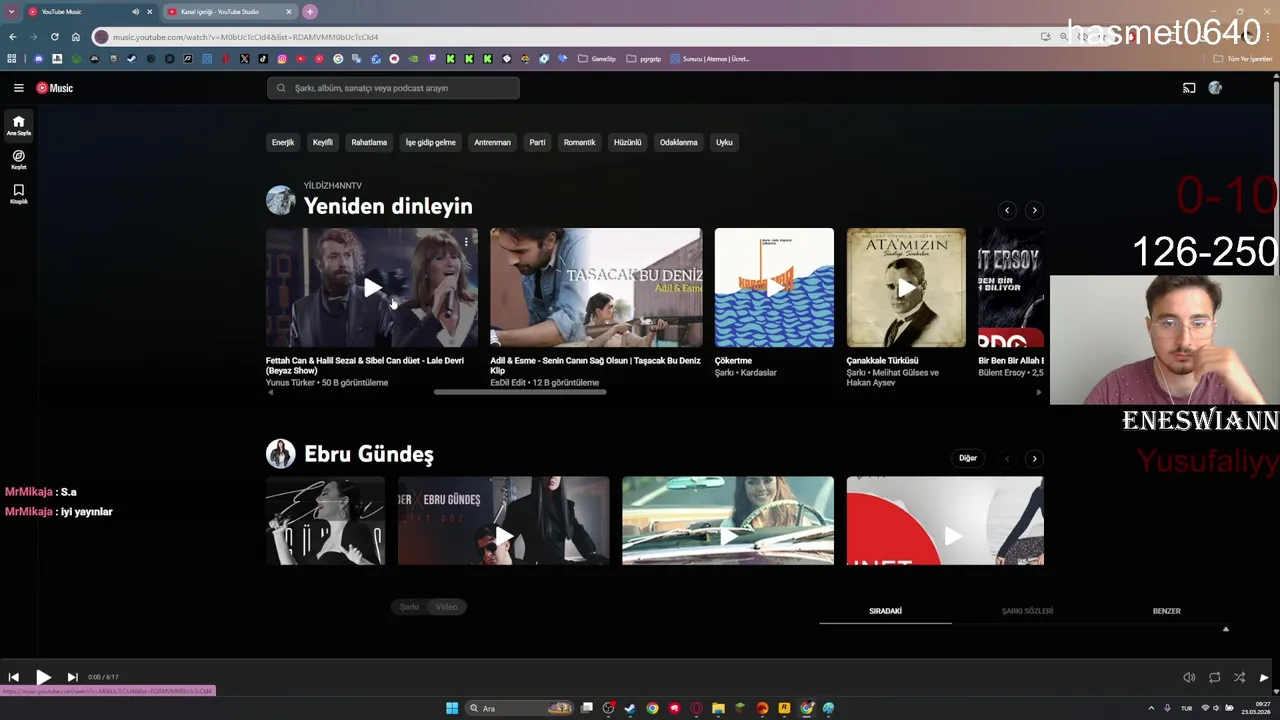Screen dimensions: 1280x720
Task: Switch player mode to Video
Action: tap(447, 607)
